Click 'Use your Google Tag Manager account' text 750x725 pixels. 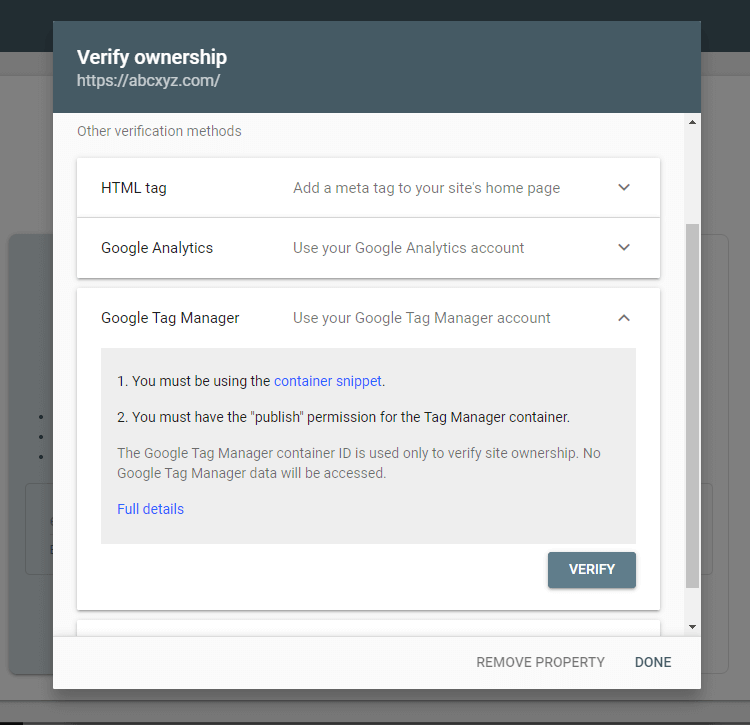[421, 318]
